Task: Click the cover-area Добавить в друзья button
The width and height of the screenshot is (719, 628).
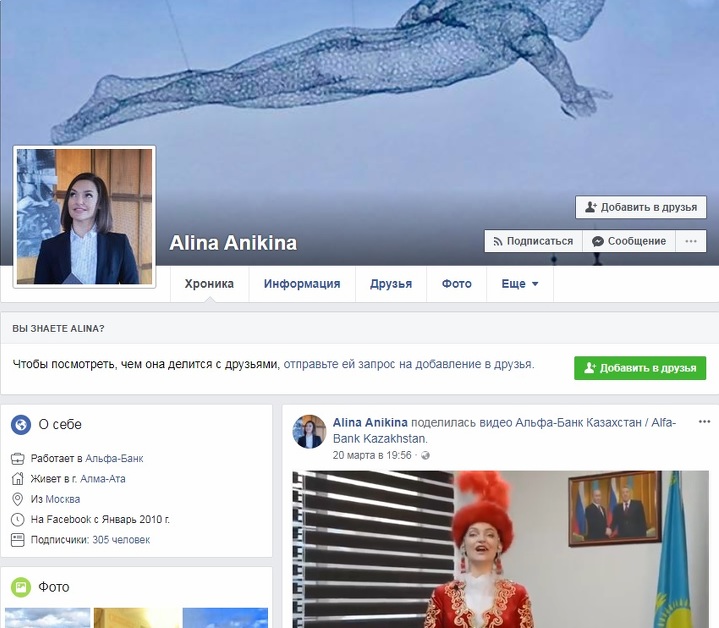Action: (641, 207)
